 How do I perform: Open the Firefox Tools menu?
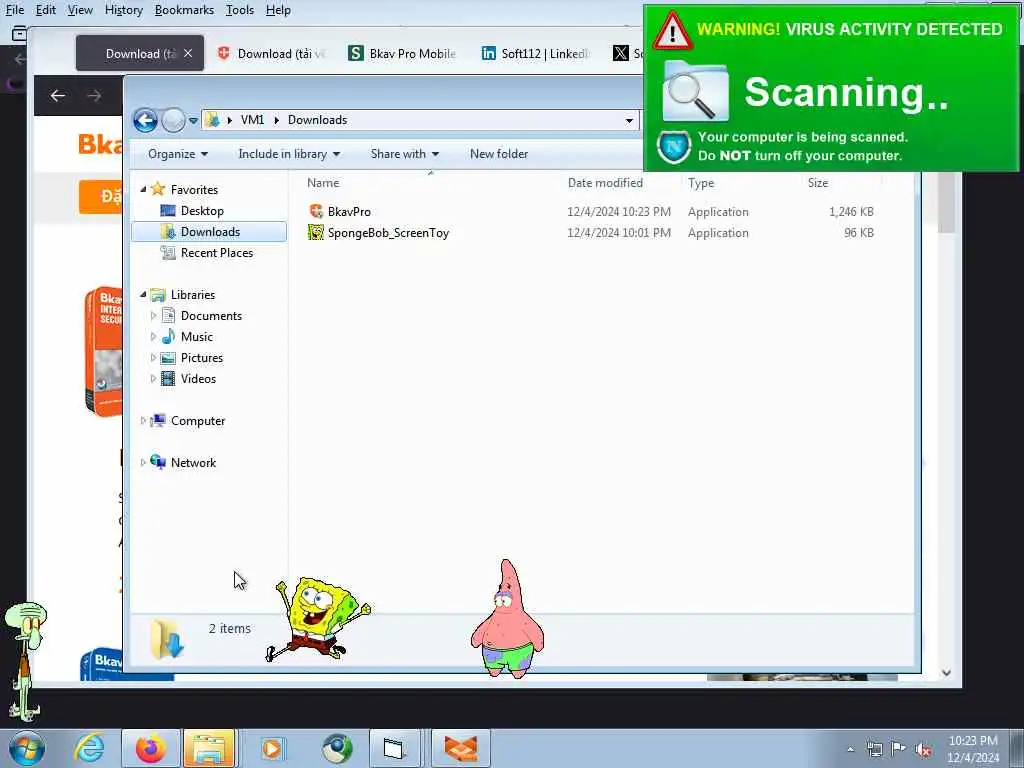pos(240,10)
